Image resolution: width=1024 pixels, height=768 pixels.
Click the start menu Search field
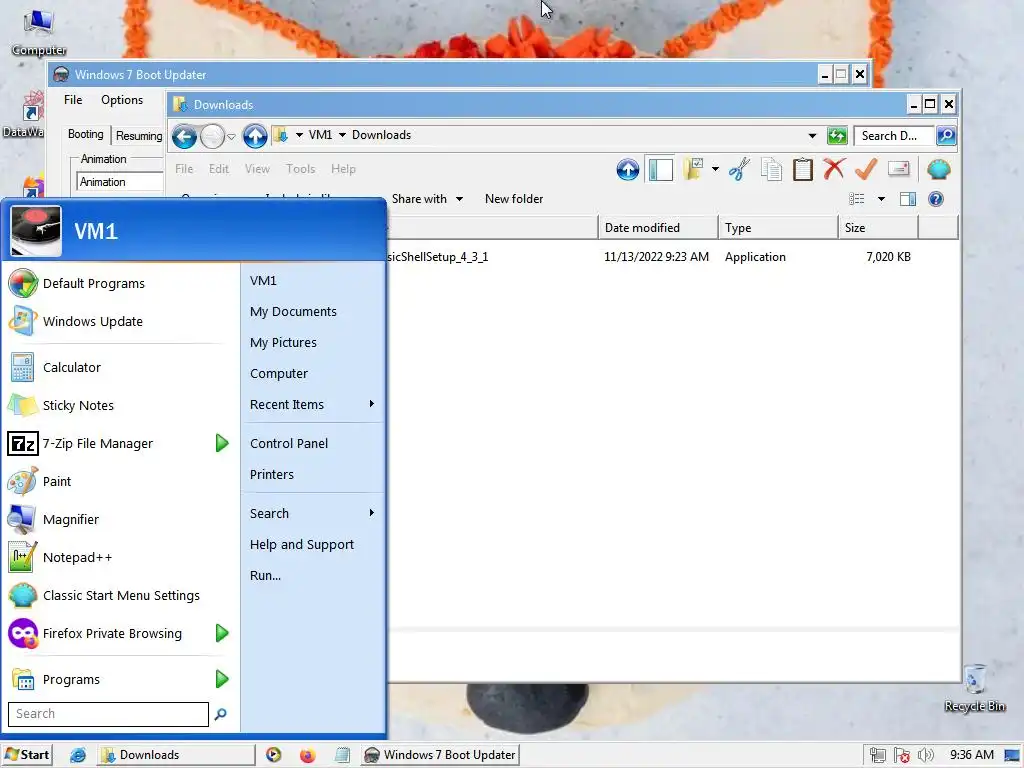[108, 714]
